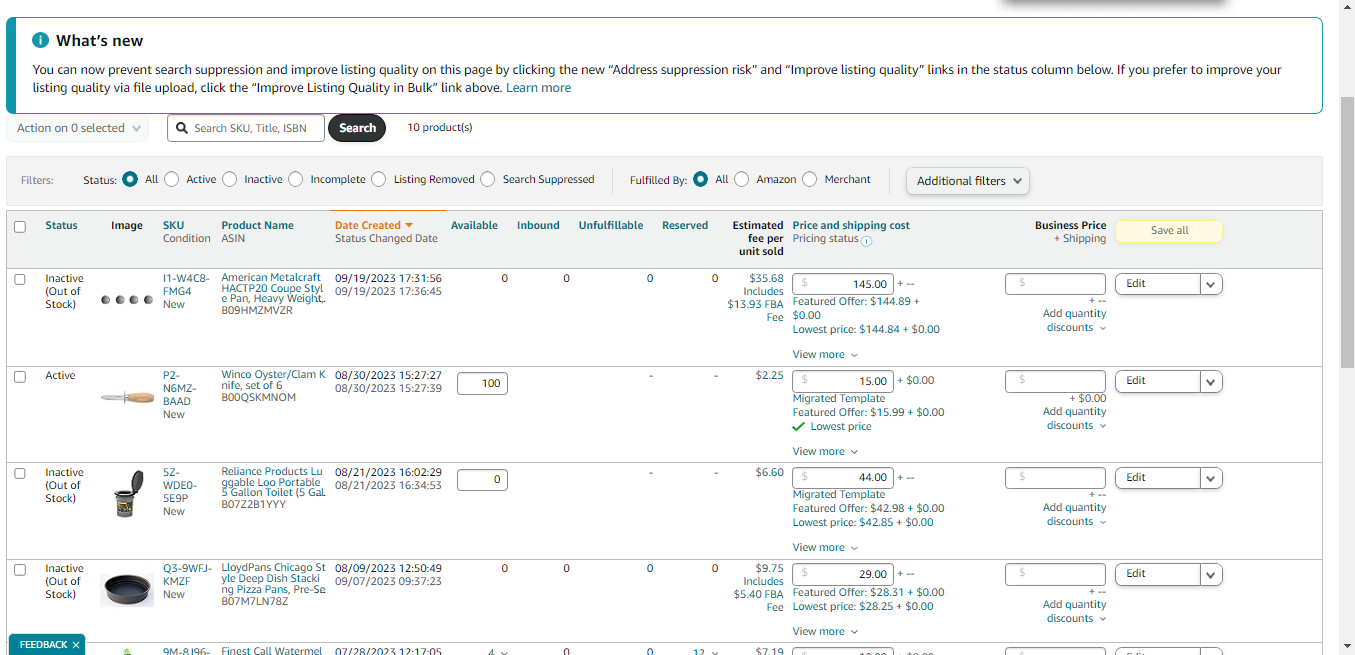This screenshot has height=655, width=1355.
Task: Click the Inbound column header
Action: click(x=538, y=226)
